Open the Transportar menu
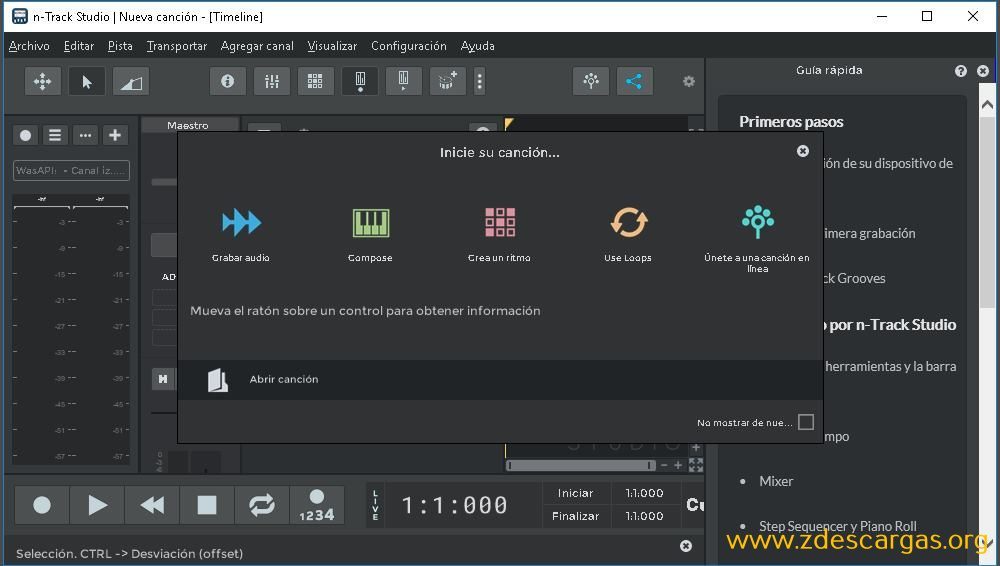1000x566 pixels. click(177, 46)
